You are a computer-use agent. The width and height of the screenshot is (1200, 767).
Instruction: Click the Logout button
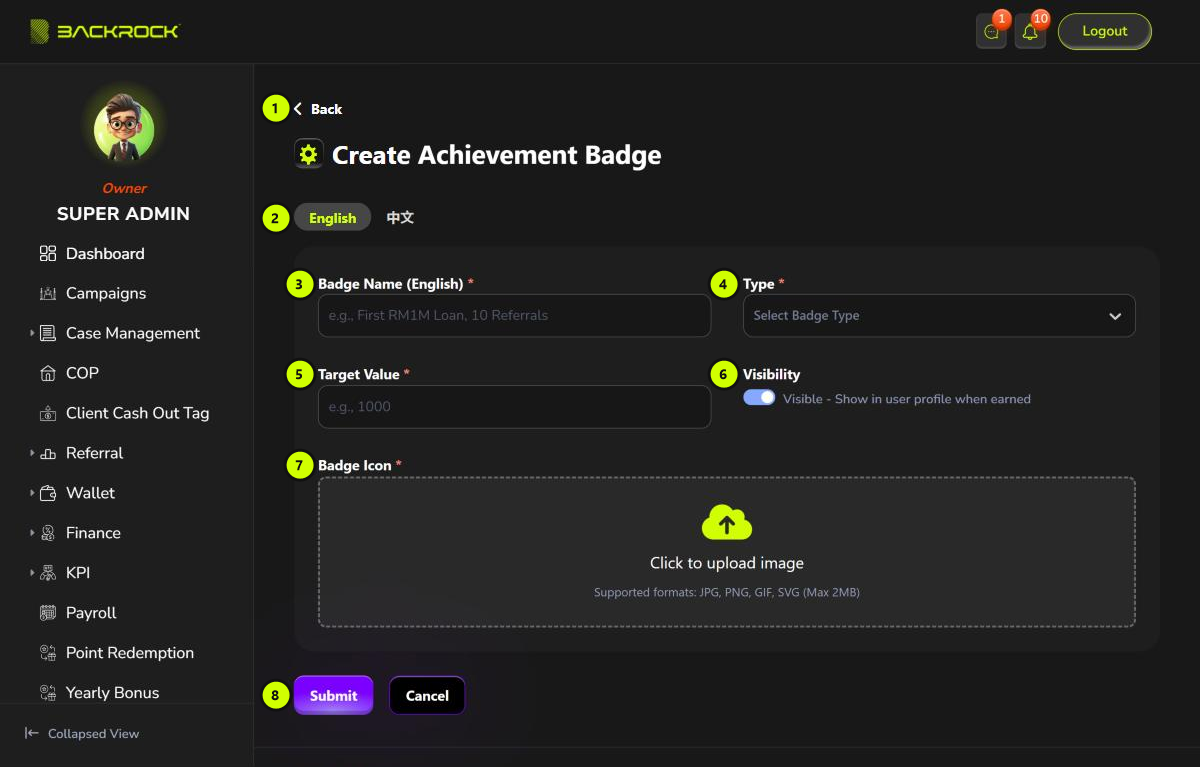tap(1105, 31)
